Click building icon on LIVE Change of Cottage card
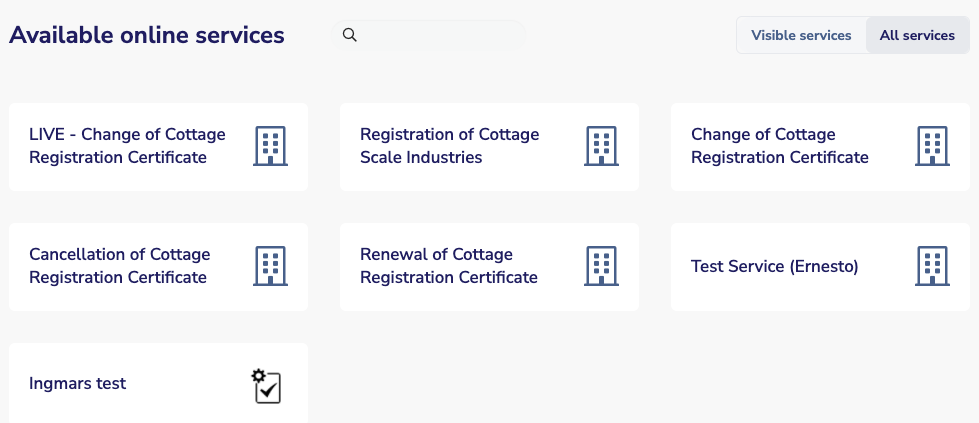Viewport: 979px width, 423px height. 270,146
